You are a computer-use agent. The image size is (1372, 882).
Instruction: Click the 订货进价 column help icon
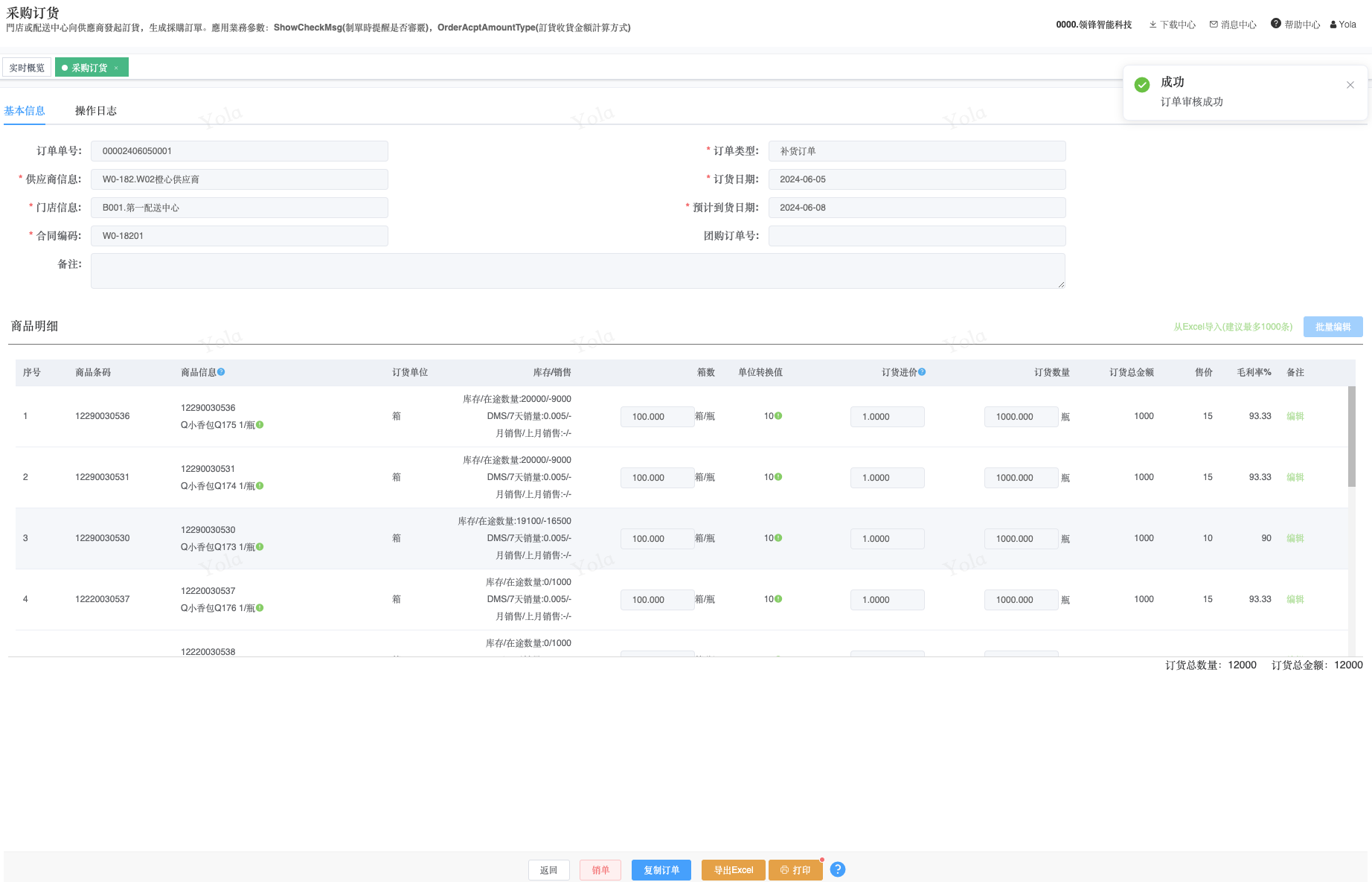pyautogui.click(x=922, y=372)
